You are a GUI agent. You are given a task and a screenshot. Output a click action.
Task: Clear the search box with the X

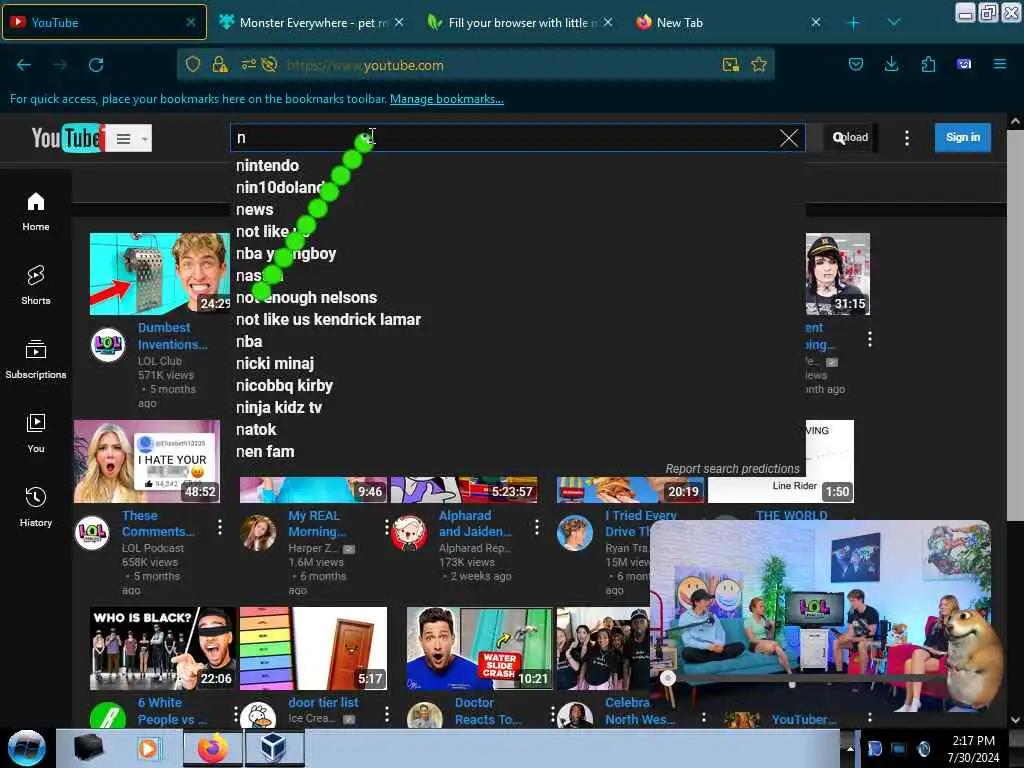pyautogui.click(x=789, y=138)
